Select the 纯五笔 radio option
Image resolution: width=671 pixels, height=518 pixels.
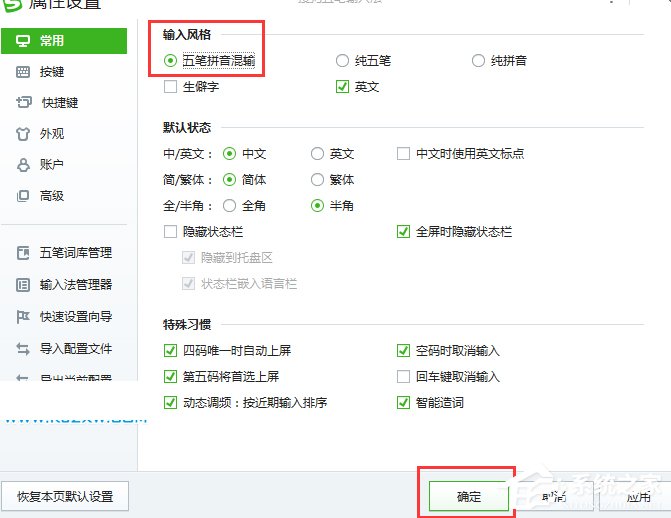click(342, 61)
